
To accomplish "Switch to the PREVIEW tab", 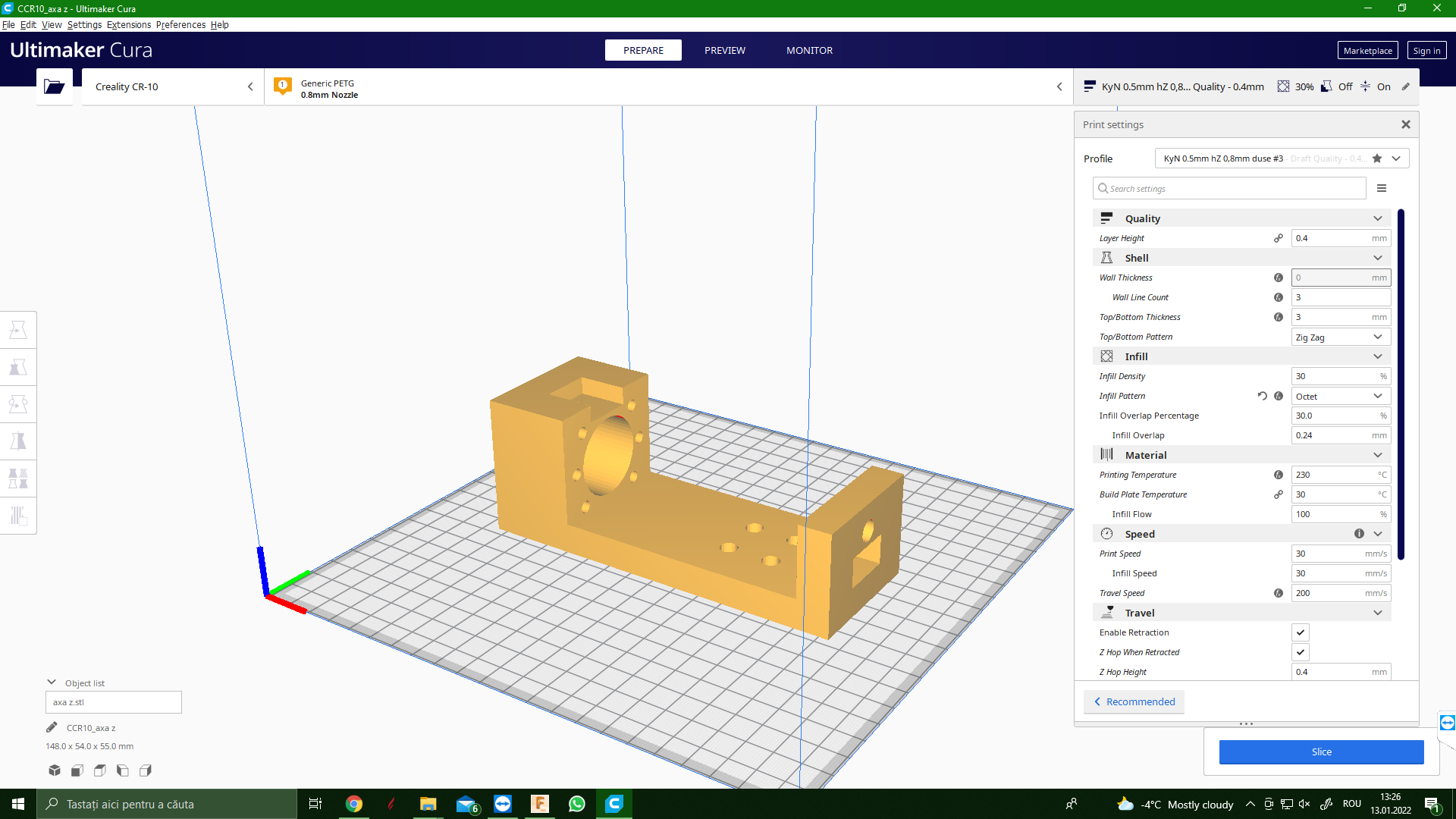I will (724, 50).
